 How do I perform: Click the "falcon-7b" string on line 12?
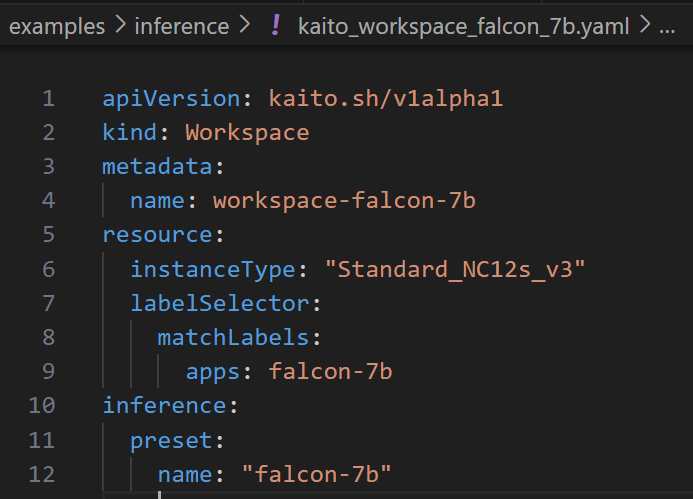point(316,473)
